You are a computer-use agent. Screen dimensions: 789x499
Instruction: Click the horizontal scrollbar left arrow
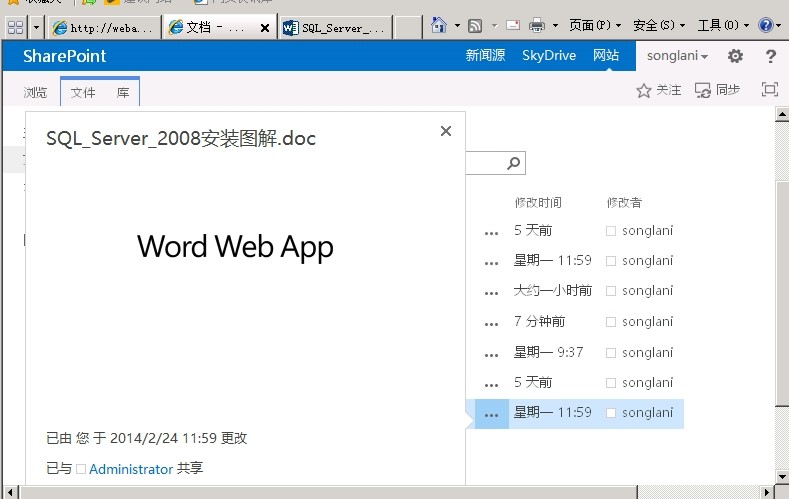click(10, 492)
